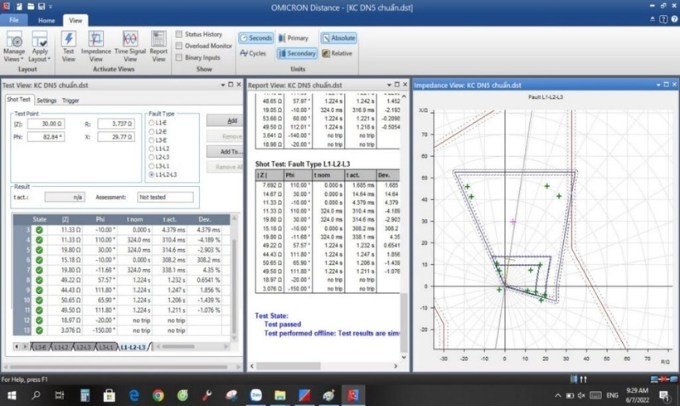Click the OMICRON app icon on the taskbar
The height and width of the screenshot is (406, 680).
(353, 395)
